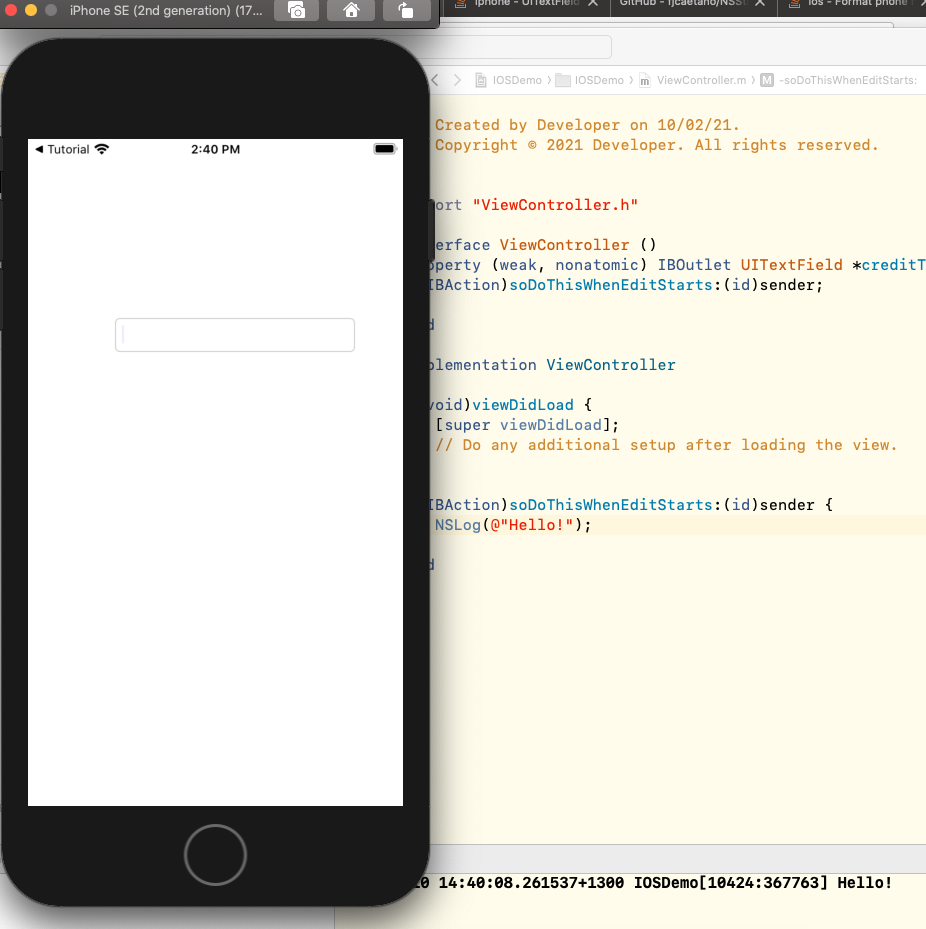
Task: Open the IOSDemo folder breadcrumb
Action: [x=590, y=80]
